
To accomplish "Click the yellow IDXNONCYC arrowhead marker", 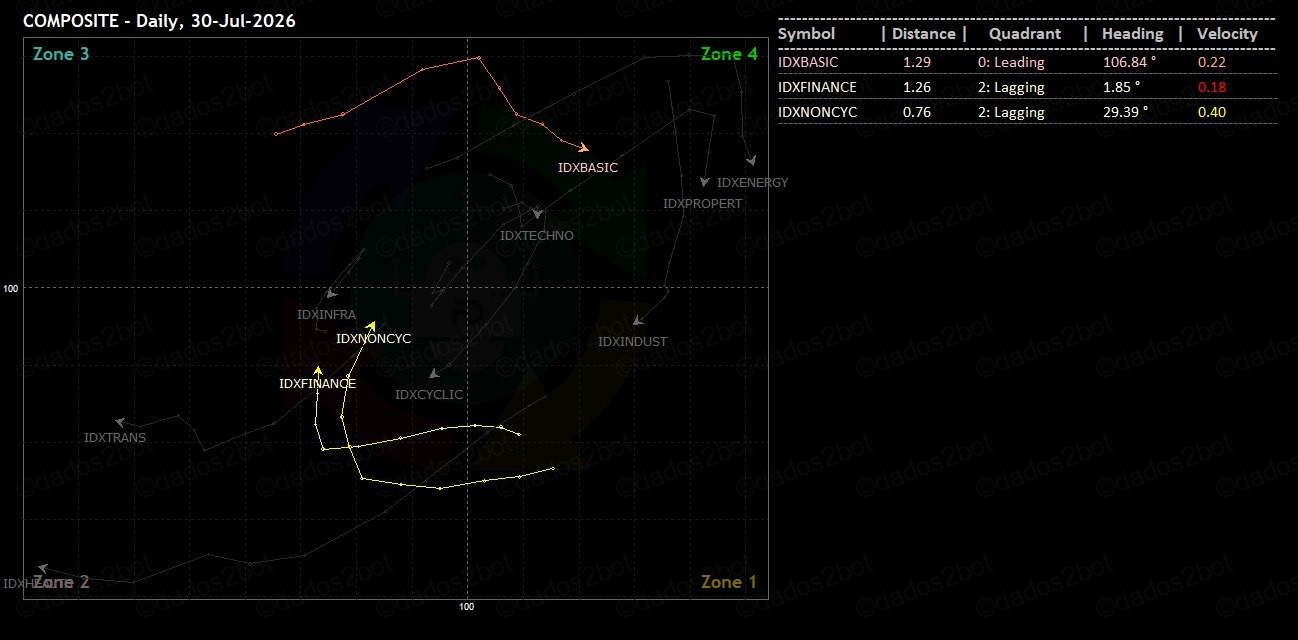I will click(372, 325).
